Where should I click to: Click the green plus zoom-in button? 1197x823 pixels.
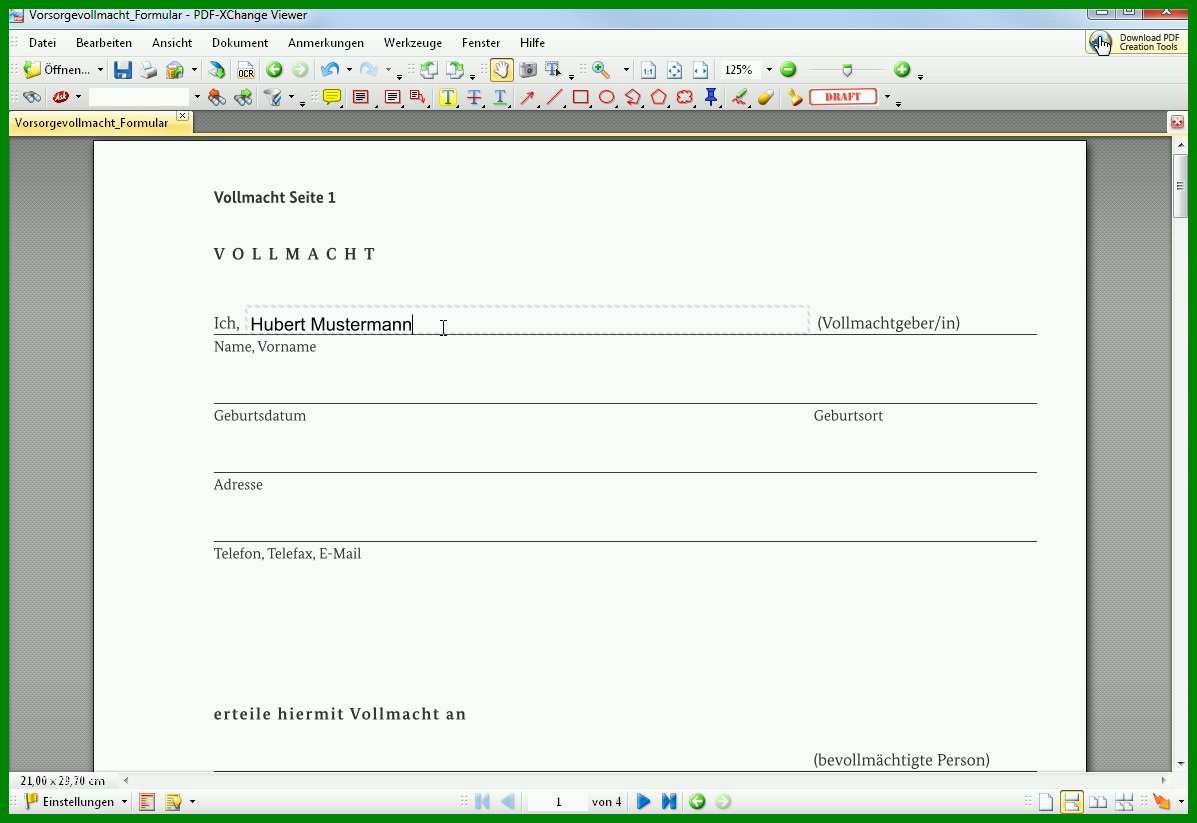point(902,70)
